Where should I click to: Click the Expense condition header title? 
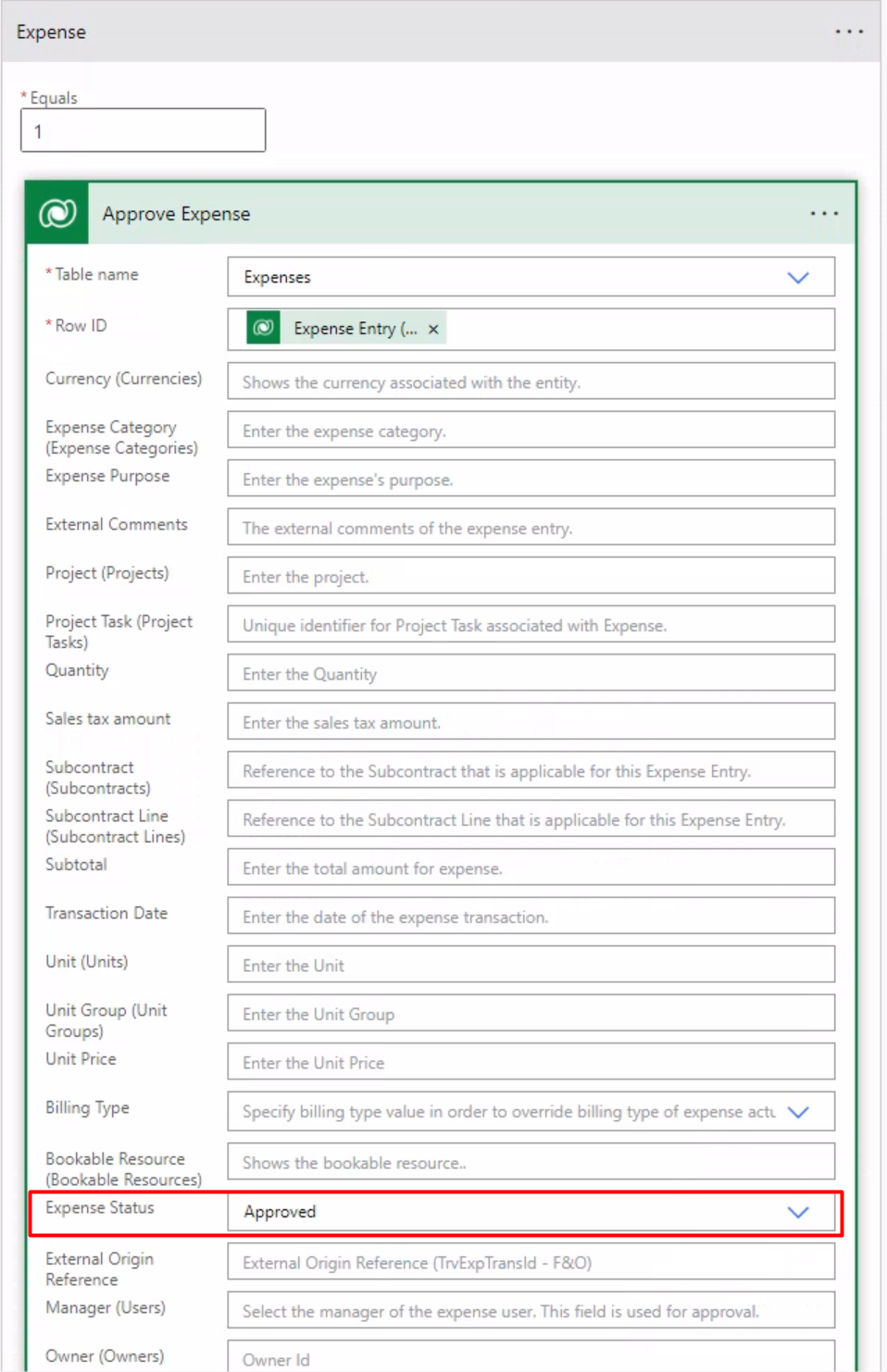pos(51,31)
